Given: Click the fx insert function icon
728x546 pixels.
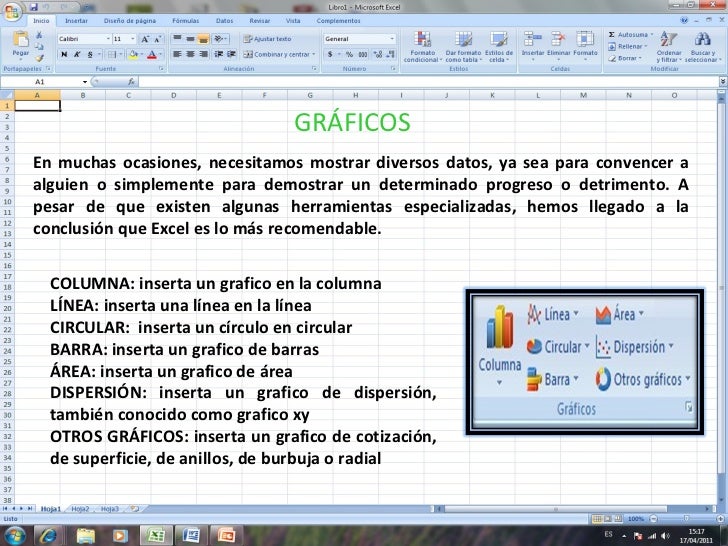Looking at the screenshot, I should tap(131, 82).
